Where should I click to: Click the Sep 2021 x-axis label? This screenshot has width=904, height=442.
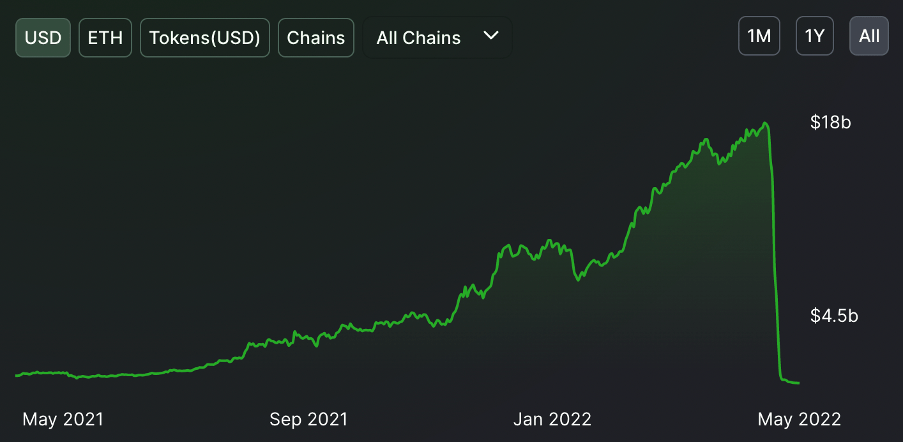308,418
